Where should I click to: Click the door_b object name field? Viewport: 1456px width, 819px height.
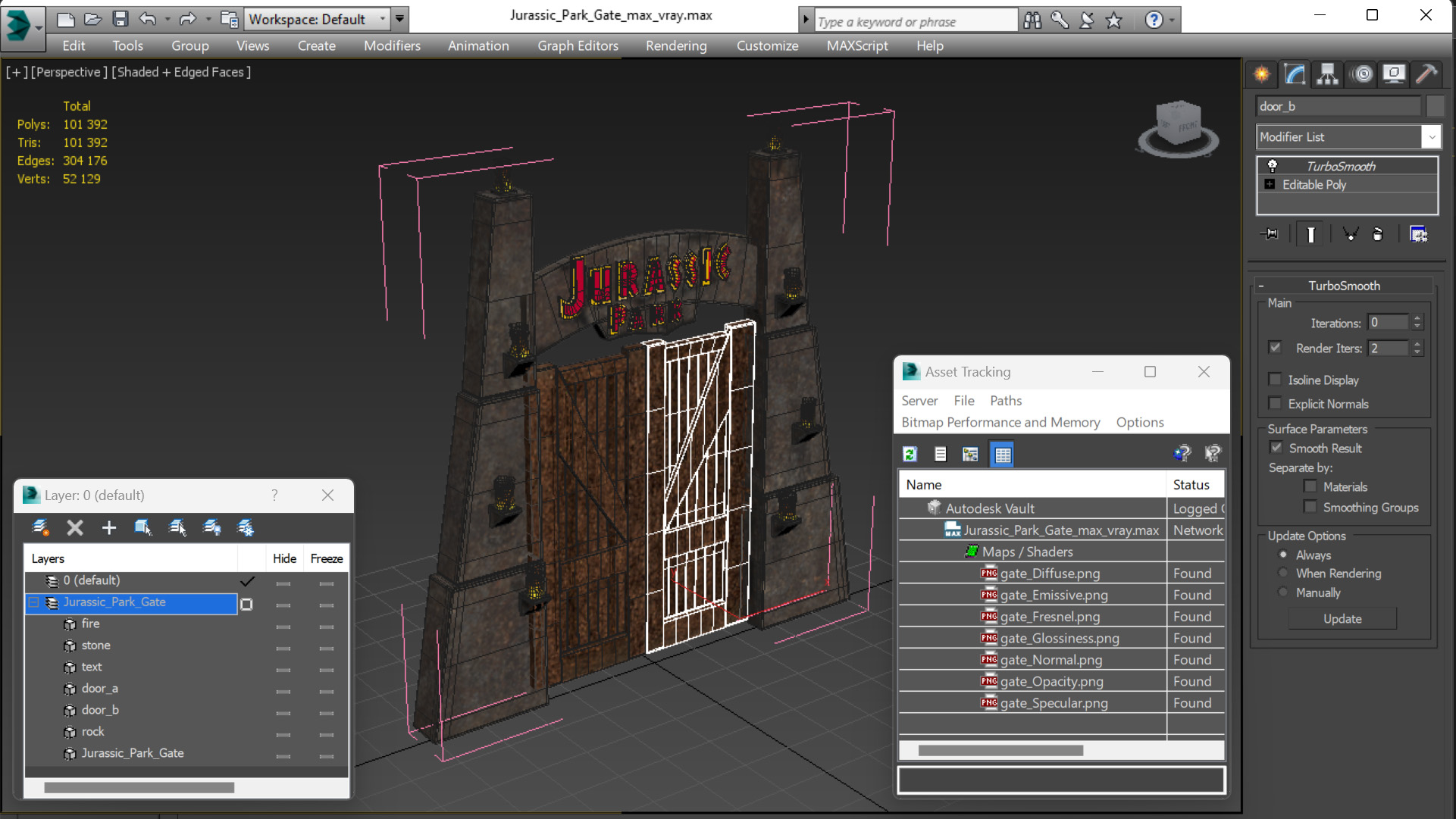(x=1339, y=106)
